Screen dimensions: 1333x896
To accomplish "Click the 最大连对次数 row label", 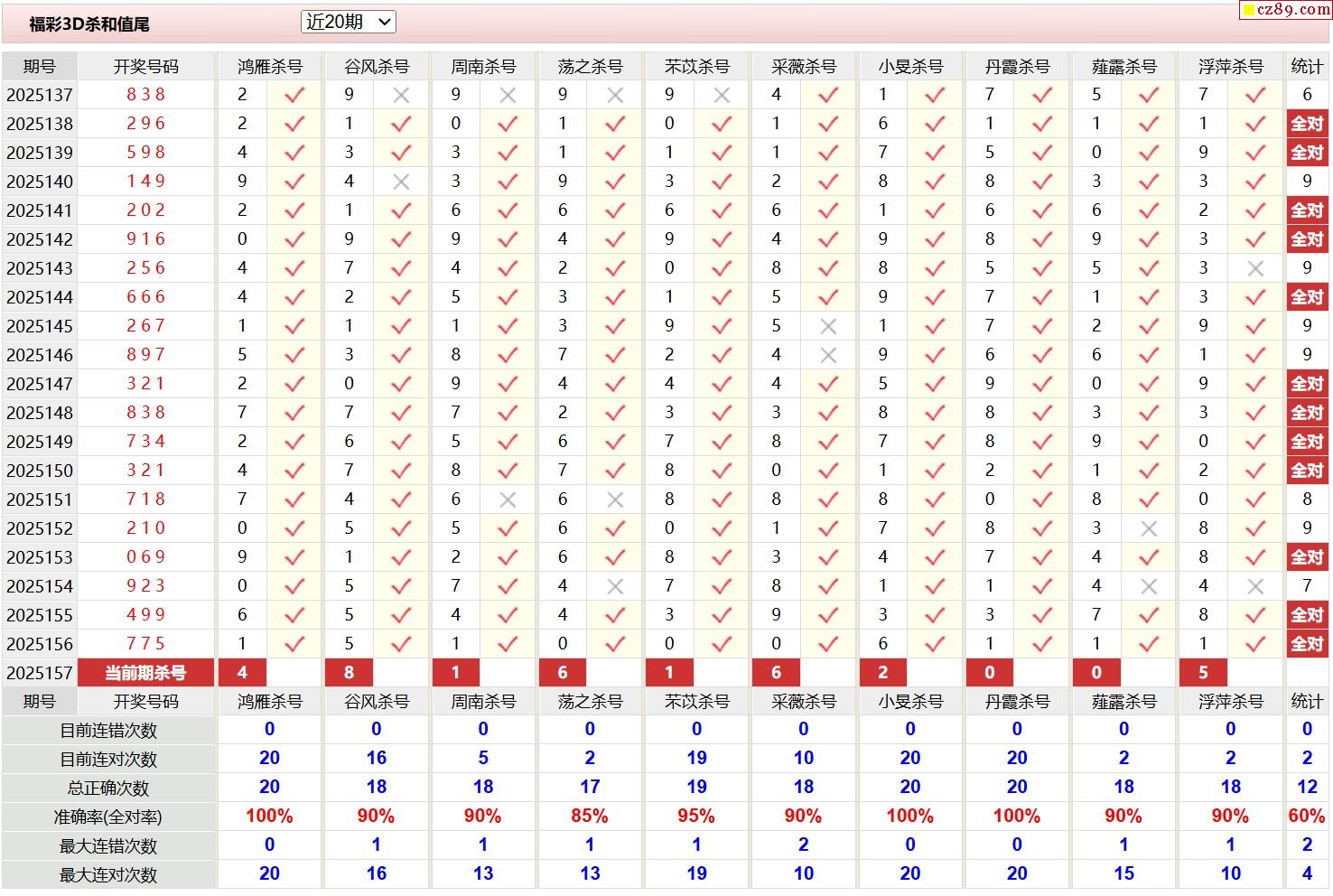I will coord(108,874).
